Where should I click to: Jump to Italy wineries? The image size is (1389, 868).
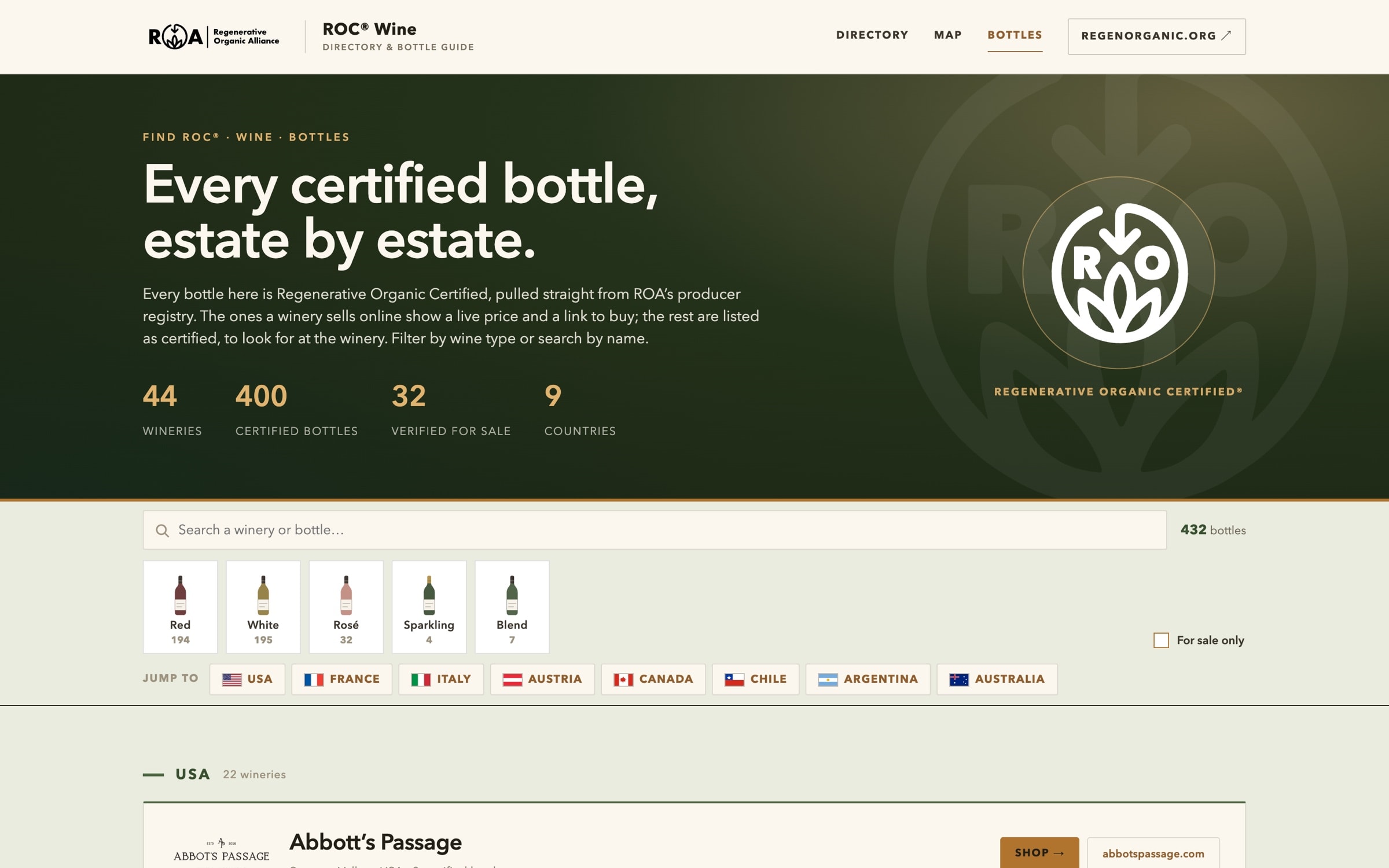(x=441, y=679)
